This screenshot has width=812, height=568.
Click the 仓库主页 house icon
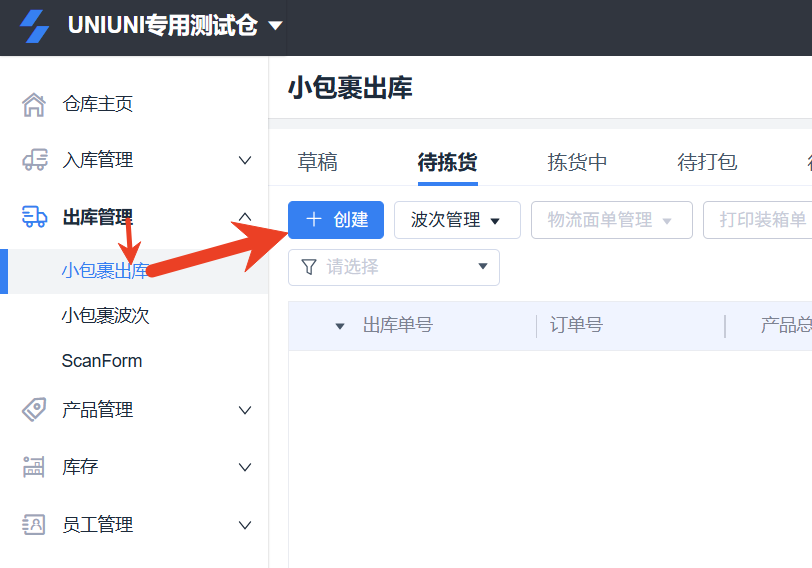(x=34, y=105)
